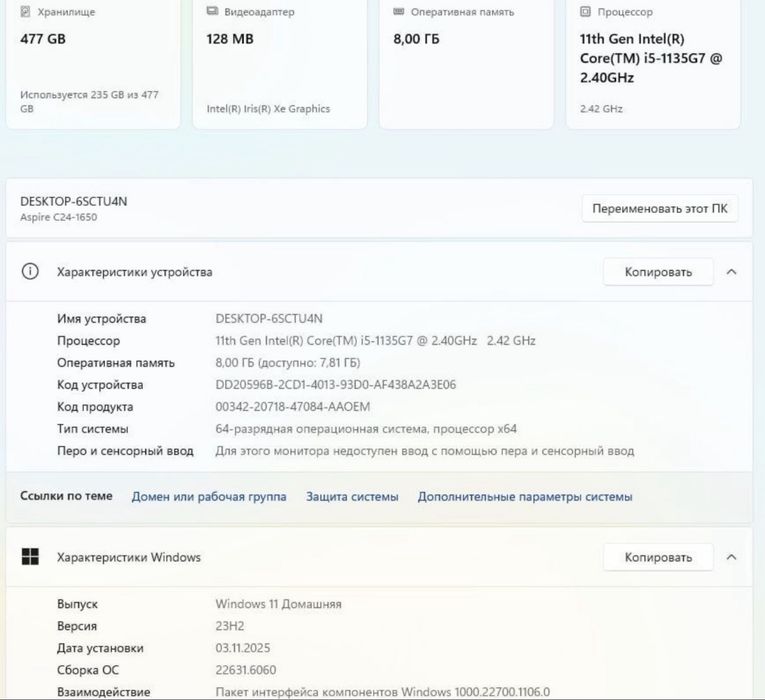765x700 pixels.
Task: Click Переименовать этот ПК button
Action: click(660, 209)
